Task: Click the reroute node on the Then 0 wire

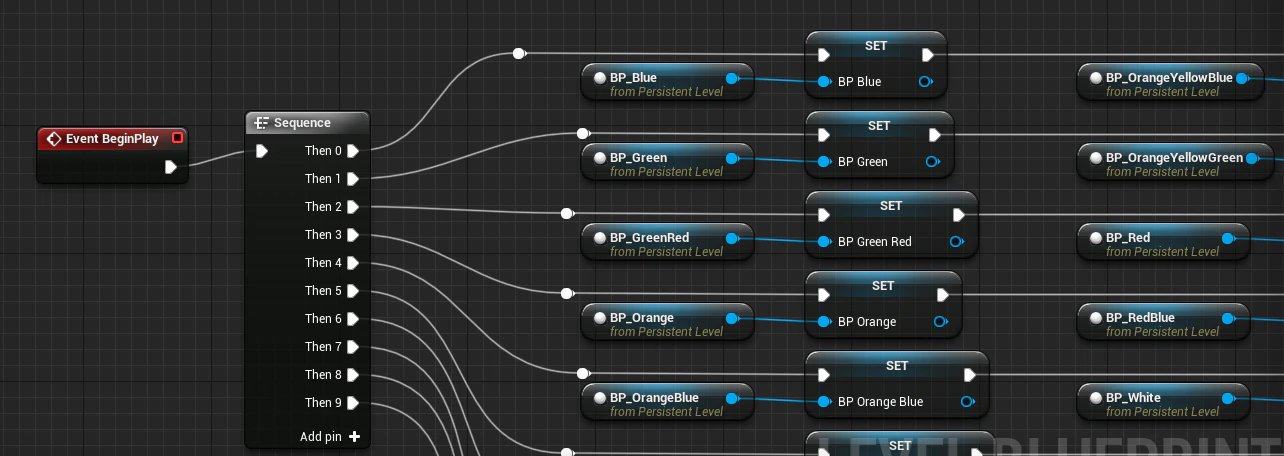Action: (519, 53)
